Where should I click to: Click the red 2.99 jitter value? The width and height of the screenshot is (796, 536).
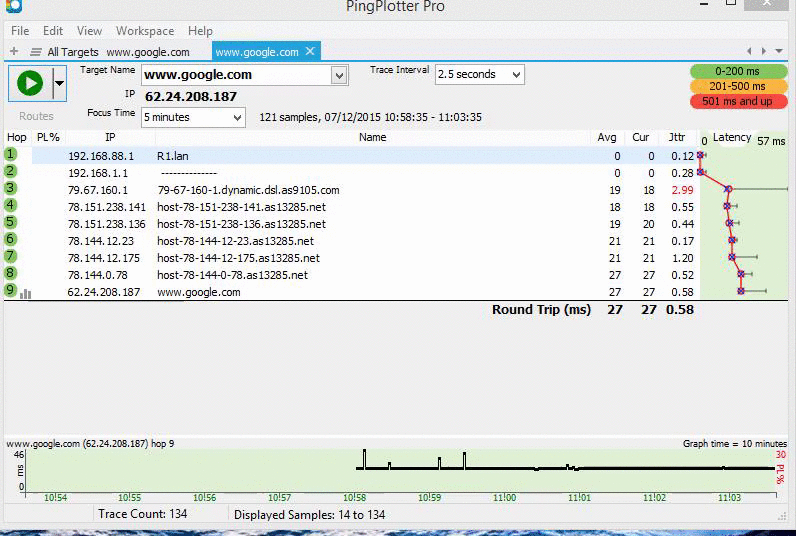pyautogui.click(x=682, y=190)
